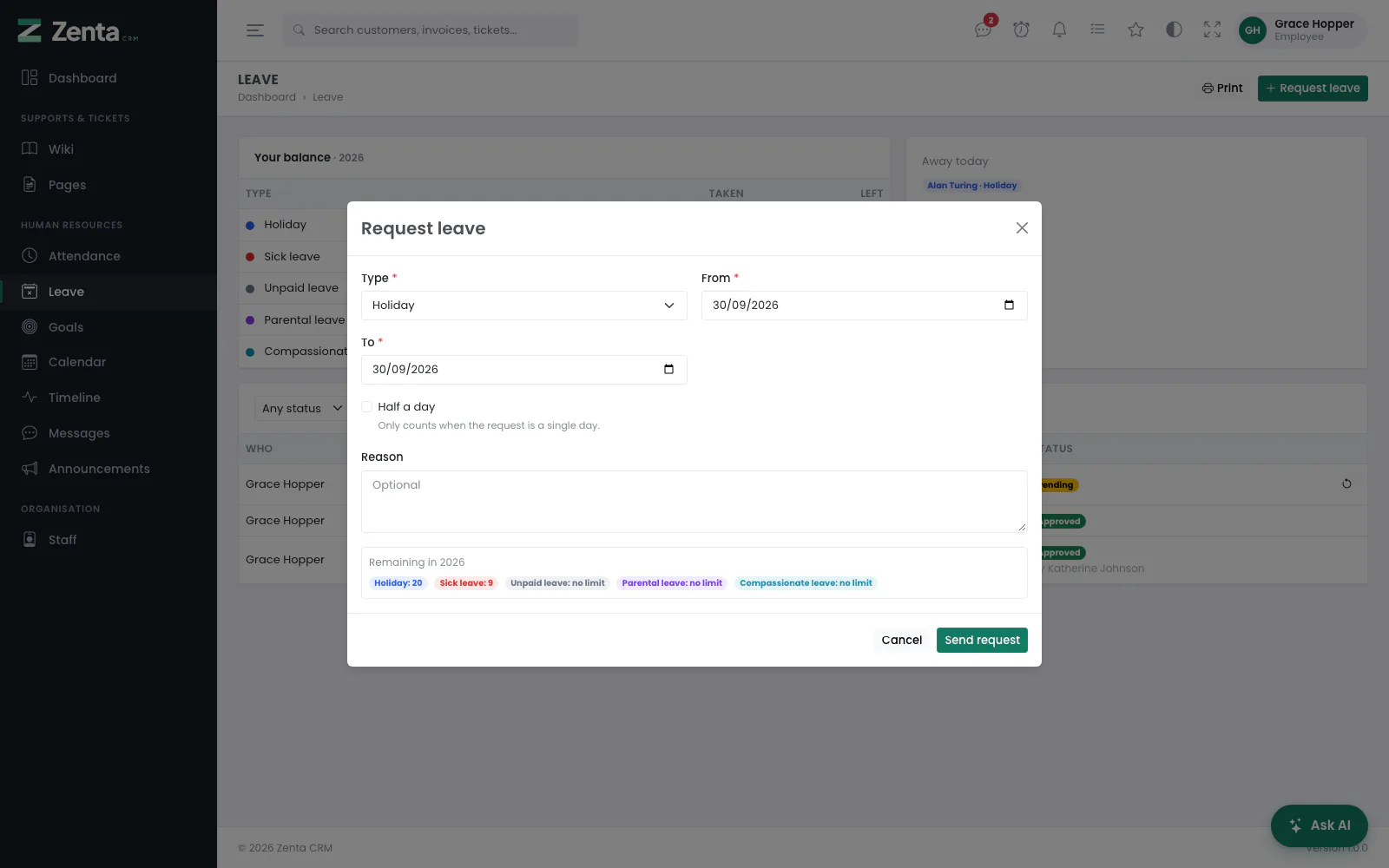Image resolution: width=1389 pixels, height=868 pixels.
Task: Expand the Any status filter dropdown
Action: tap(301, 409)
